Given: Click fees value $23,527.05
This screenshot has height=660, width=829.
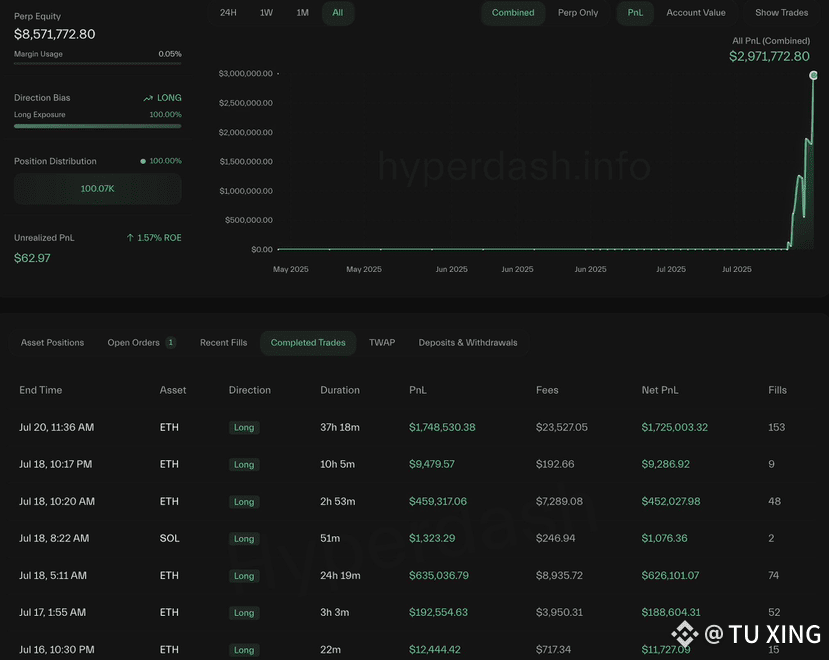Looking at the screenshot, I should (561, 427).
